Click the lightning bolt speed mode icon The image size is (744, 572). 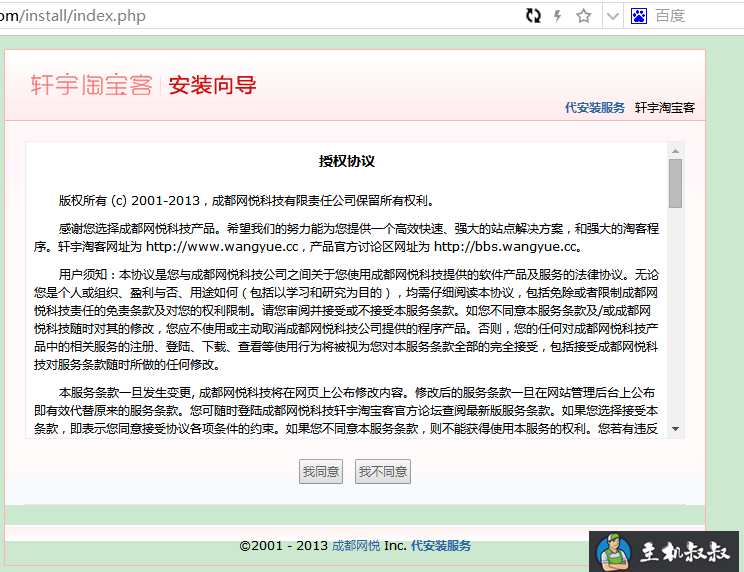(x=558, y=16)
